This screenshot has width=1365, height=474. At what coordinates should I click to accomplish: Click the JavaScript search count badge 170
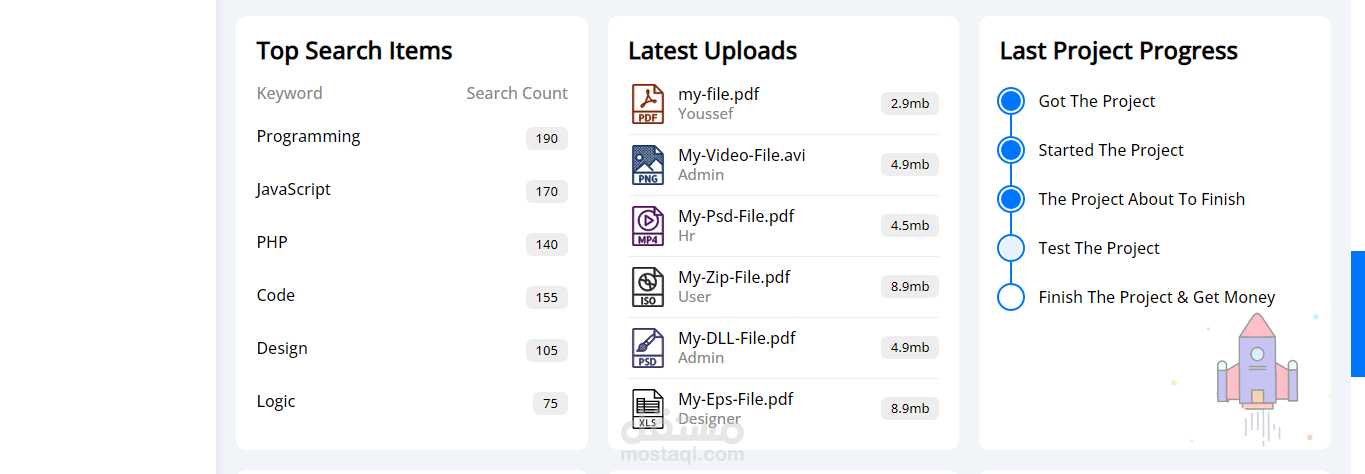pyautogui.click(x=546, y=191)
